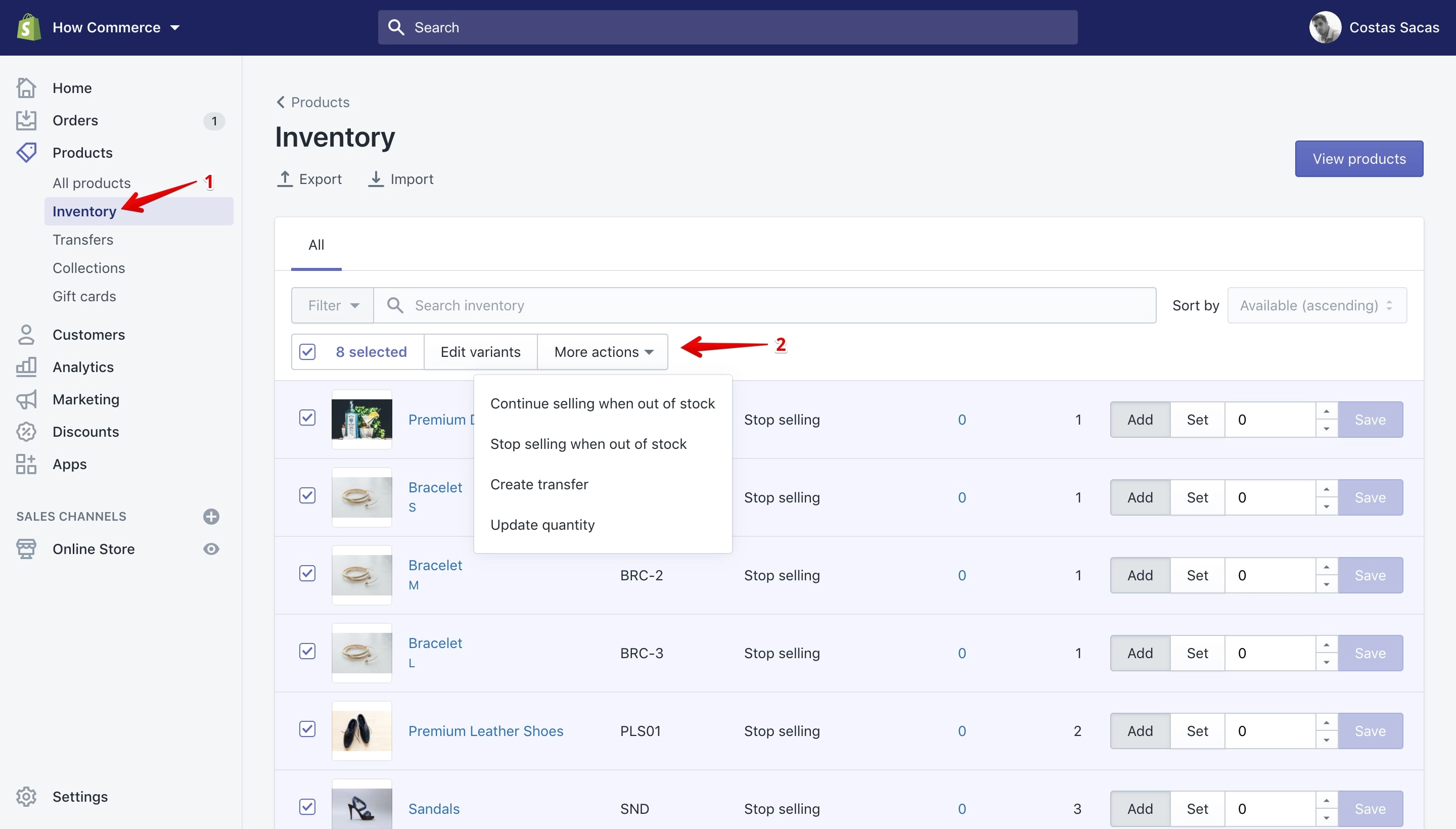Increase quantity stepper in Bracelet L row
Viewport: 1456px width, 829px height.
(x=1326, y=645)
